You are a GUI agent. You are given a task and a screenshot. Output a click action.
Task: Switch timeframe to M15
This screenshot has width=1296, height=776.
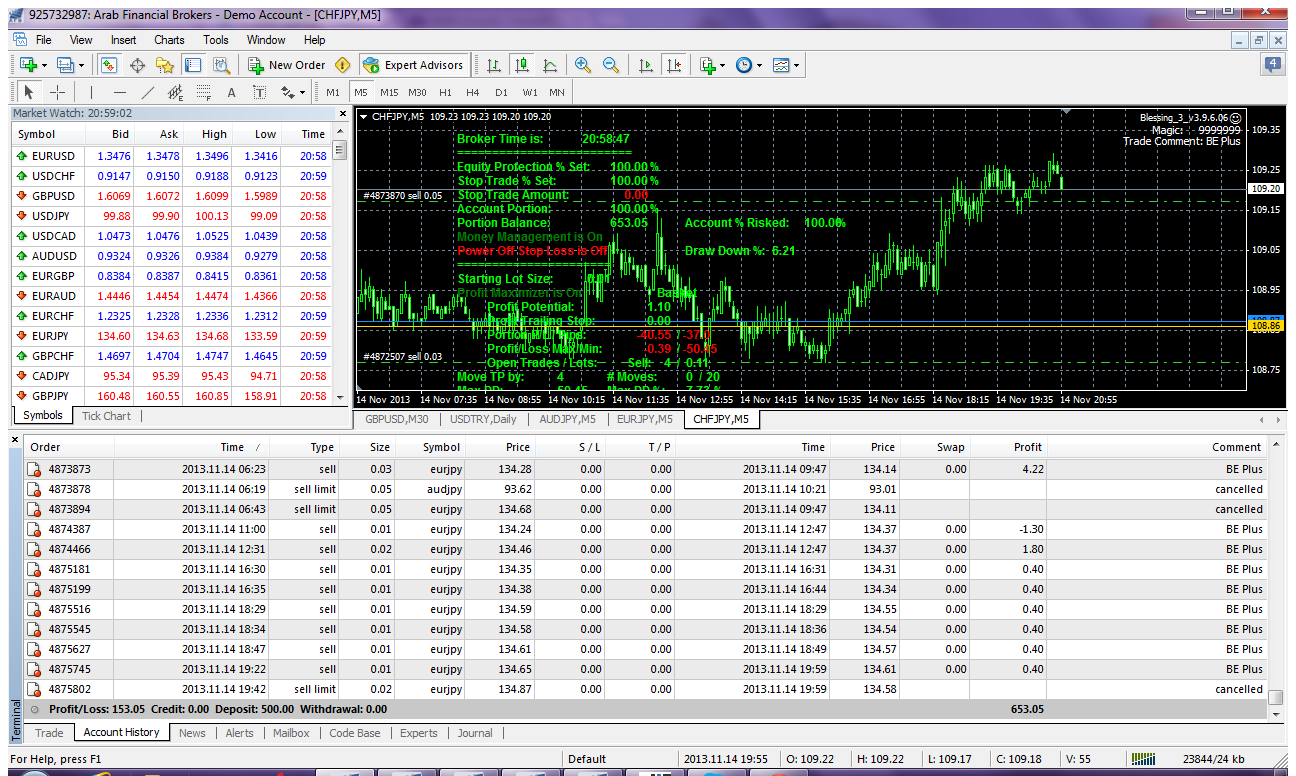pos(389,92)
